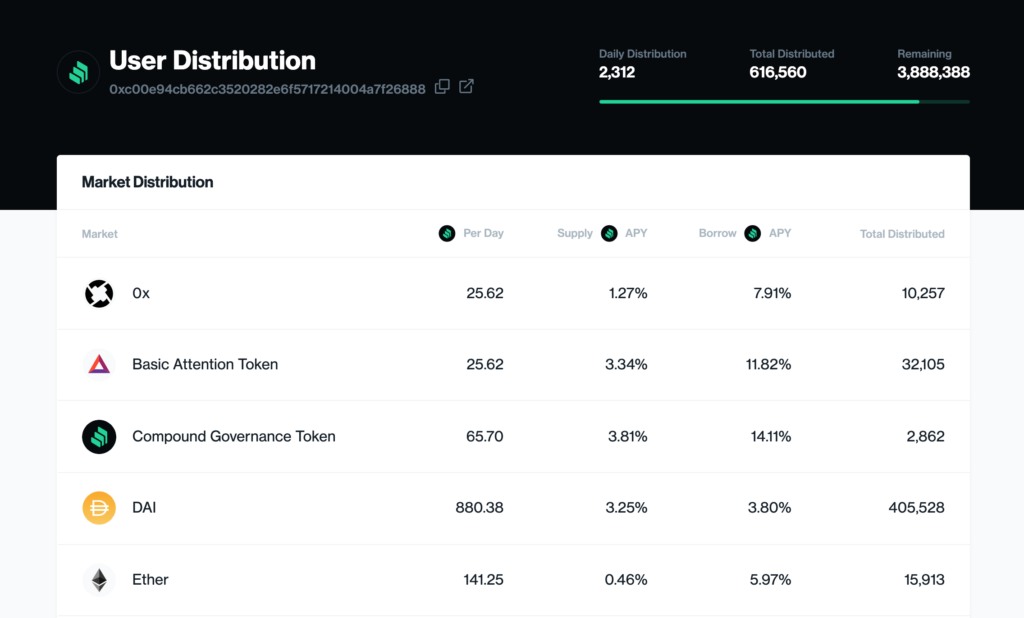The height and width of the screenshot is (618, 1024).
Task: Click the Daily Distribution label
Action: click(643, 54)
